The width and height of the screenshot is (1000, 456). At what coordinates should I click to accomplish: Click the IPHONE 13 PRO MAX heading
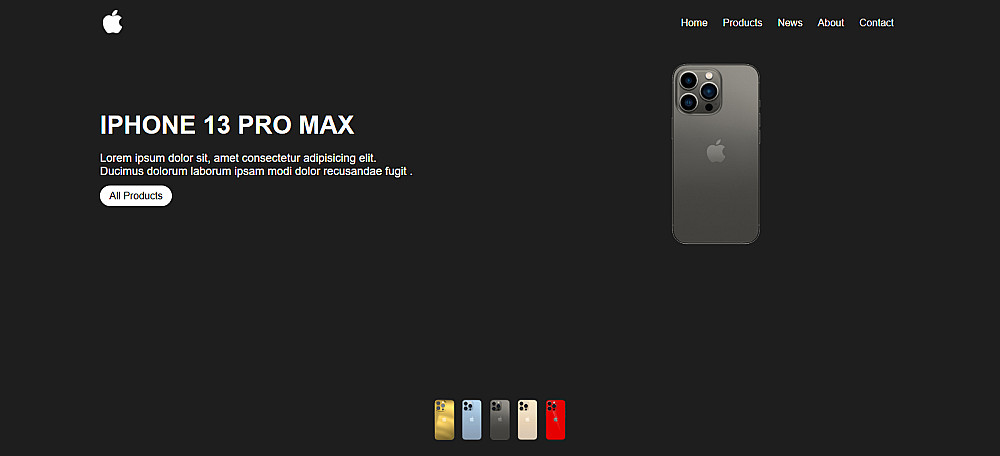(227, 125)
